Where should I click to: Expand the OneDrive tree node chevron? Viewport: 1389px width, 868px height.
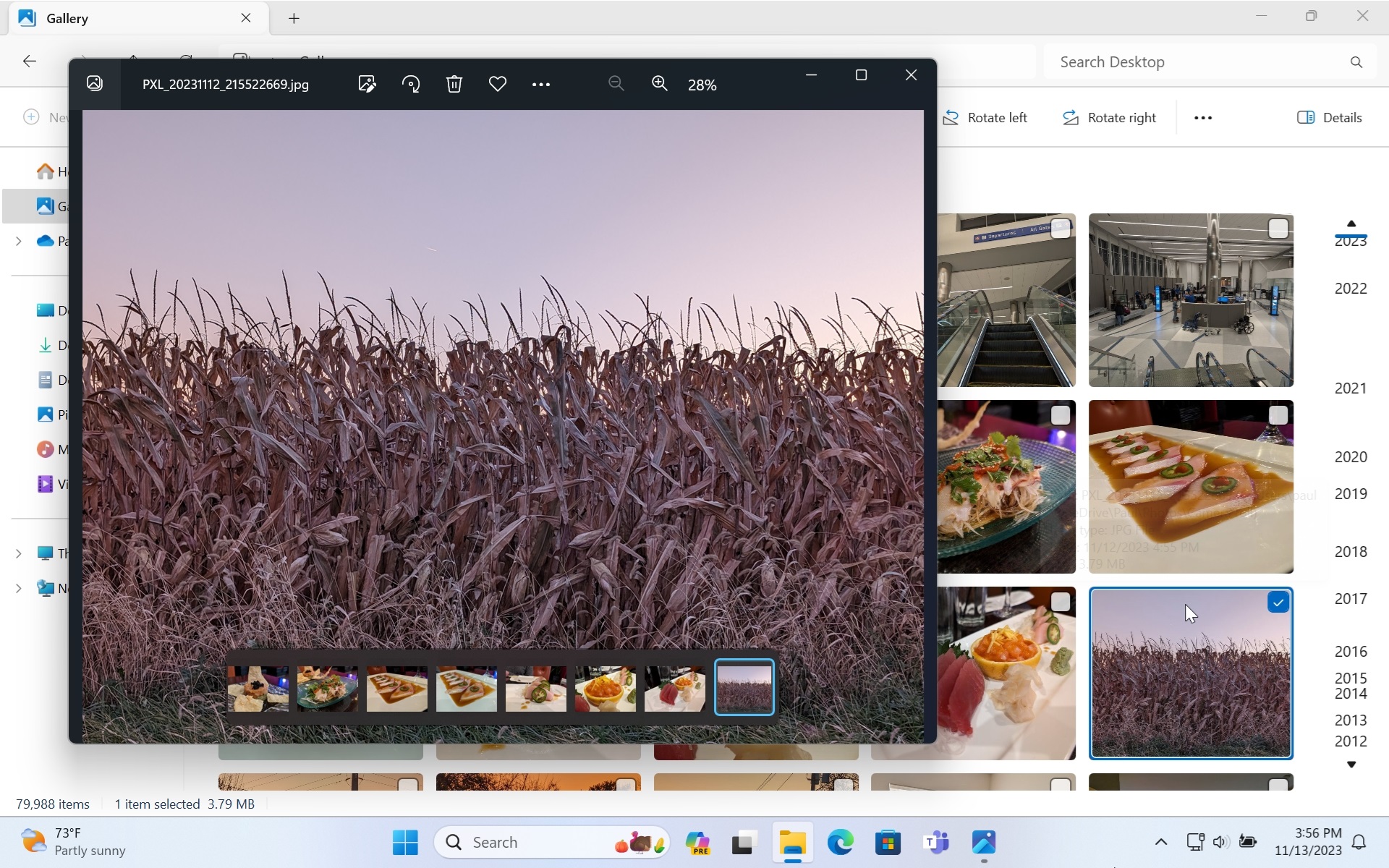click(x=19, y=241)
